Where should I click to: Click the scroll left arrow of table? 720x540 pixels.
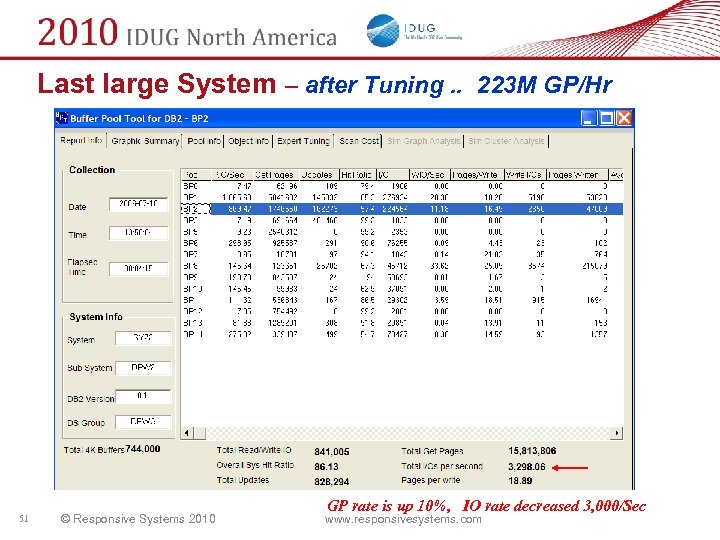[186, 433]
